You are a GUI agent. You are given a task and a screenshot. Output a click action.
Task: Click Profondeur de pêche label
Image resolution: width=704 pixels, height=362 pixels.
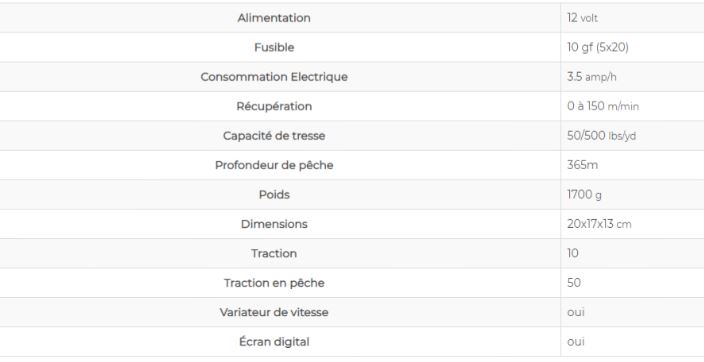(274, 165)
